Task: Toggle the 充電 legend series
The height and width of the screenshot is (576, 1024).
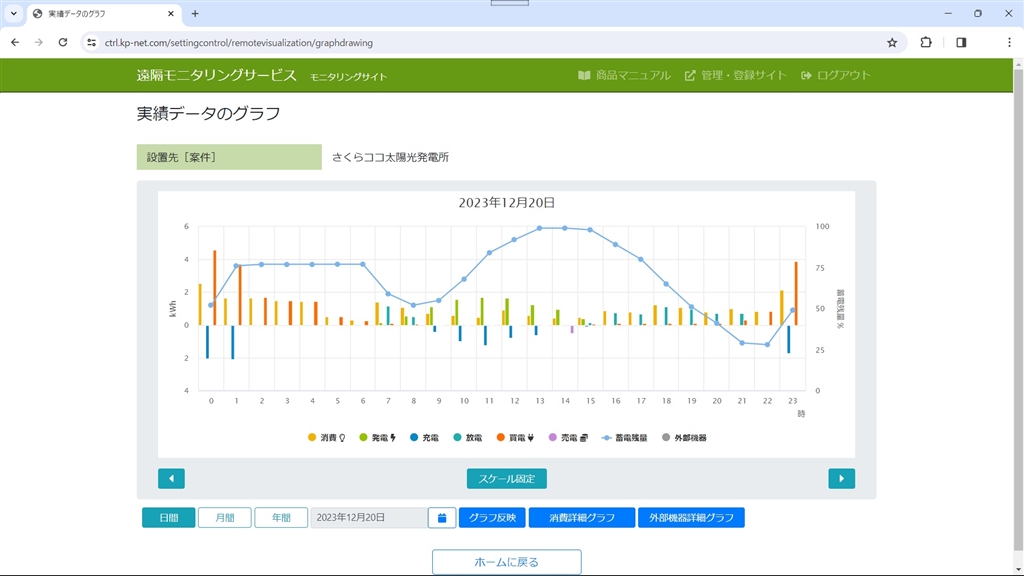Action: (424, 438)
